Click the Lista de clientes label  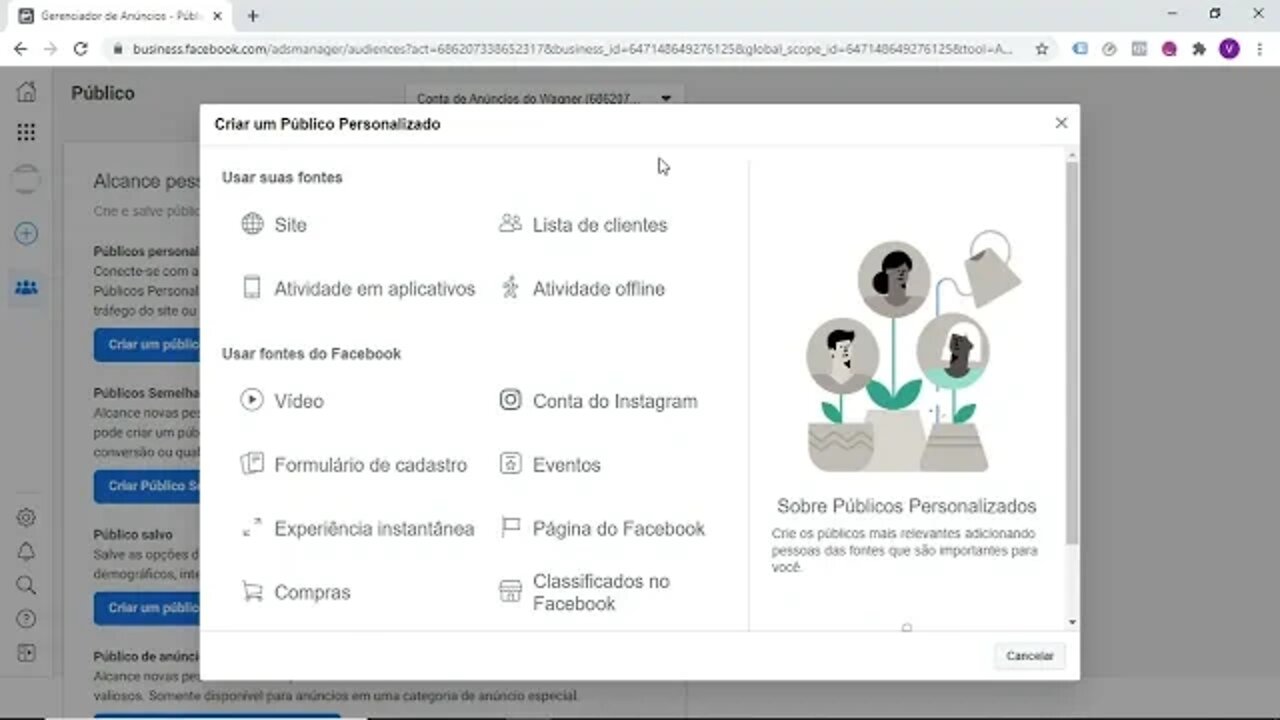point(600,225)
